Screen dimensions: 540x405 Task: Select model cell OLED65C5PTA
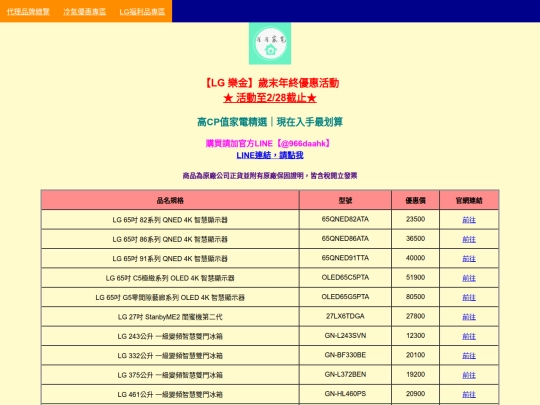(345, 277)
